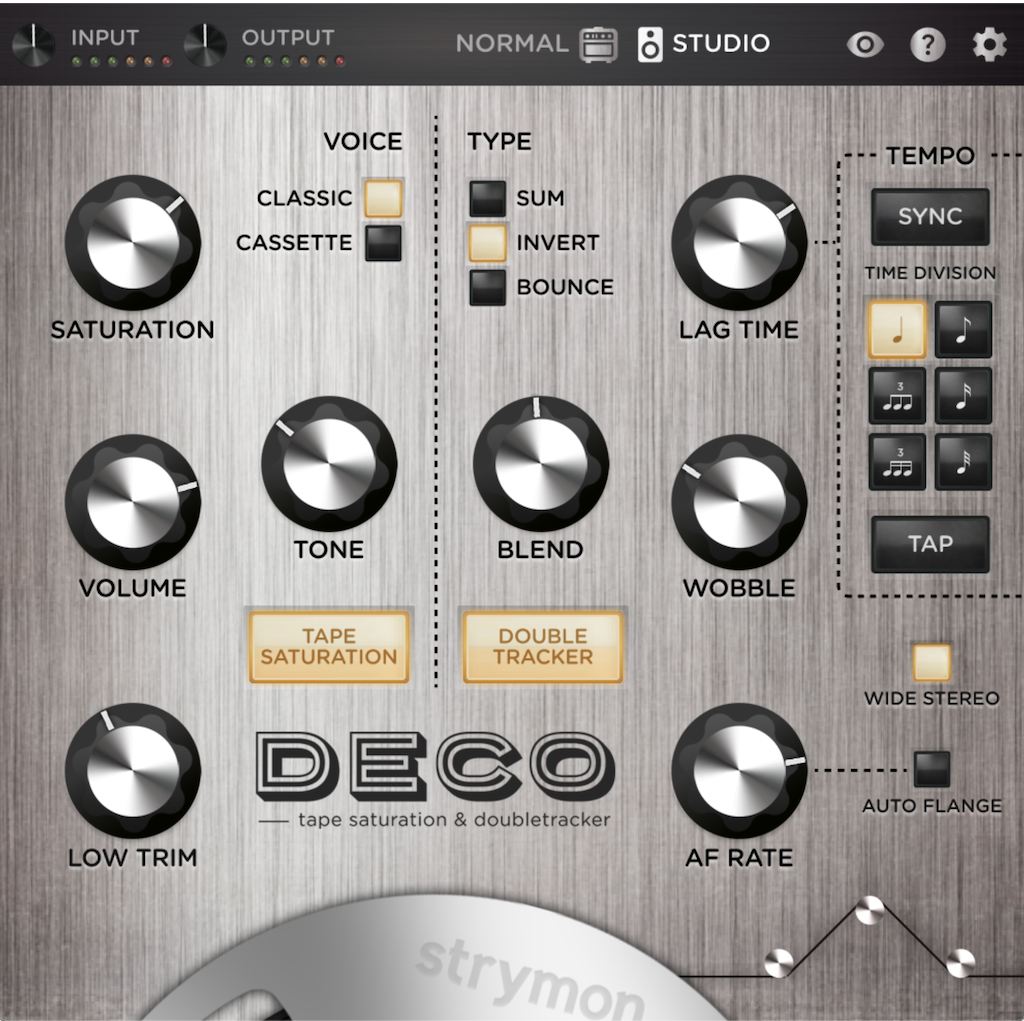Select quarter note time division
This screenshot has width=1024, height=1021.
897,329
